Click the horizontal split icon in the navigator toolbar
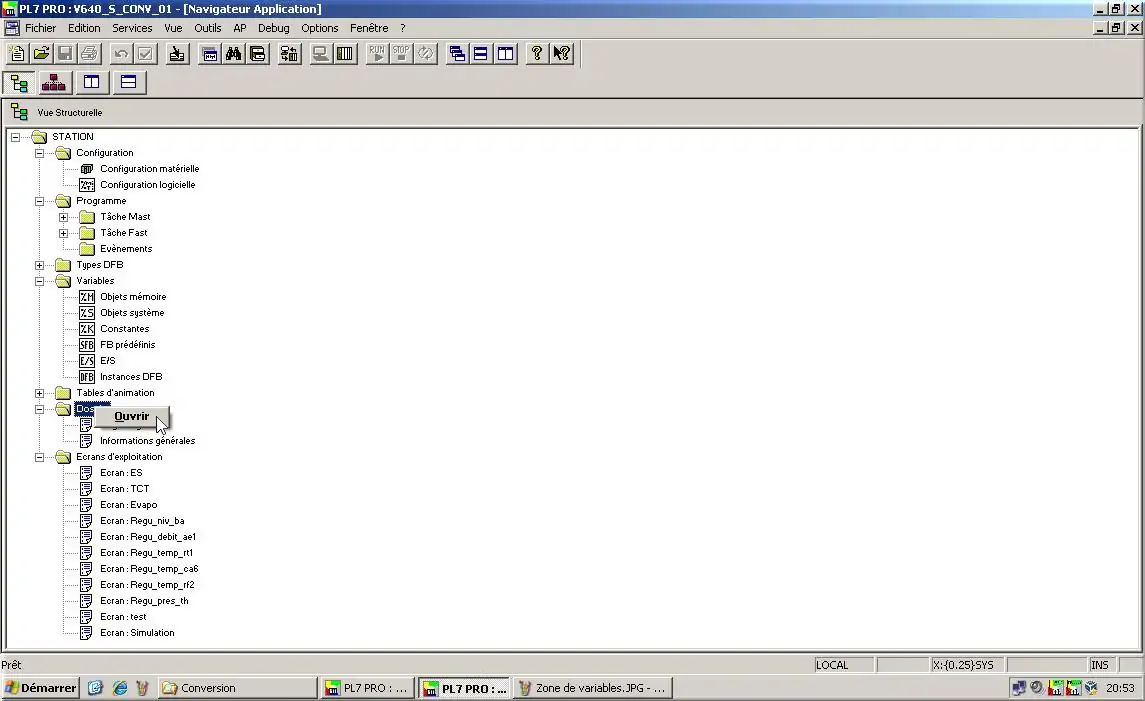This screenshot has height=701, width=1145. pyautogui.click(x=129, y=83)
